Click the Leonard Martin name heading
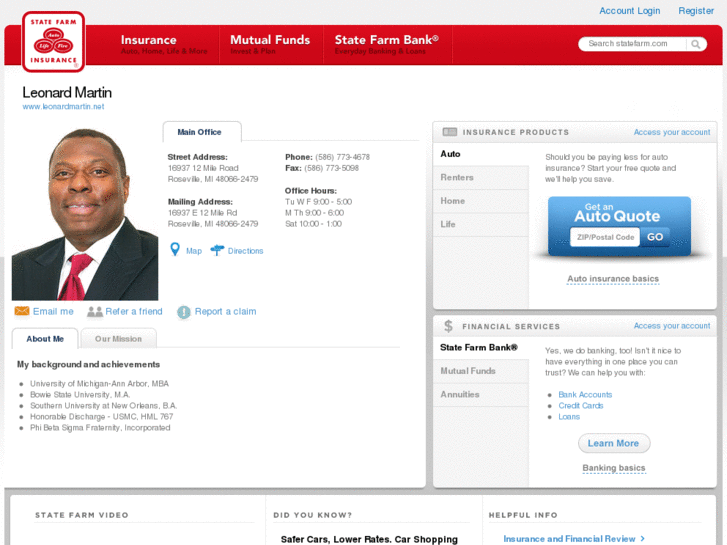 click(67, 93)
